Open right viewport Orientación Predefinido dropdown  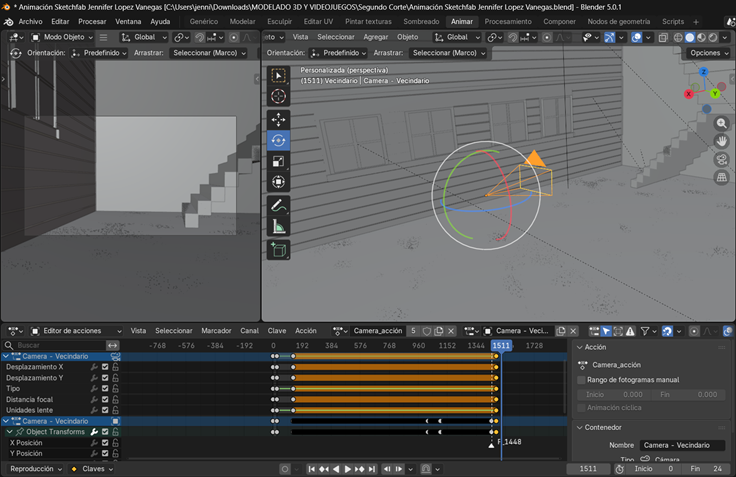click(x=338, y=53)
